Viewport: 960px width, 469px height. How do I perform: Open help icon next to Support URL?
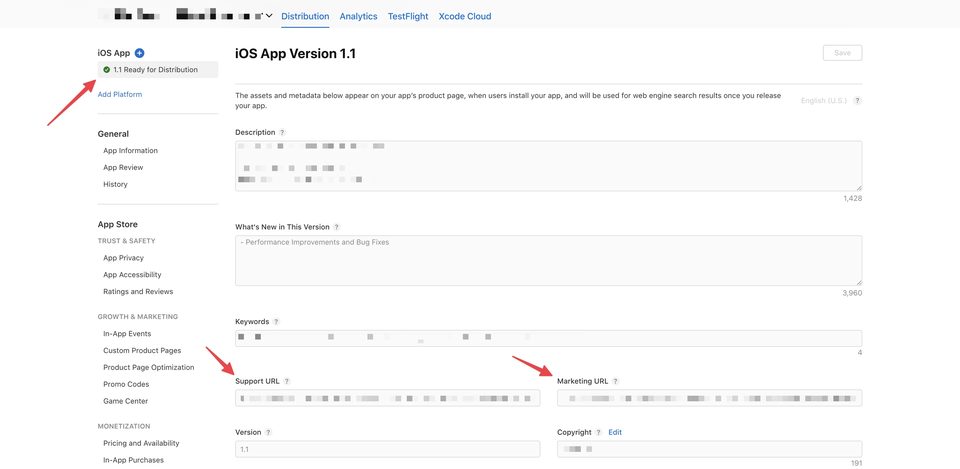(287, 381)
